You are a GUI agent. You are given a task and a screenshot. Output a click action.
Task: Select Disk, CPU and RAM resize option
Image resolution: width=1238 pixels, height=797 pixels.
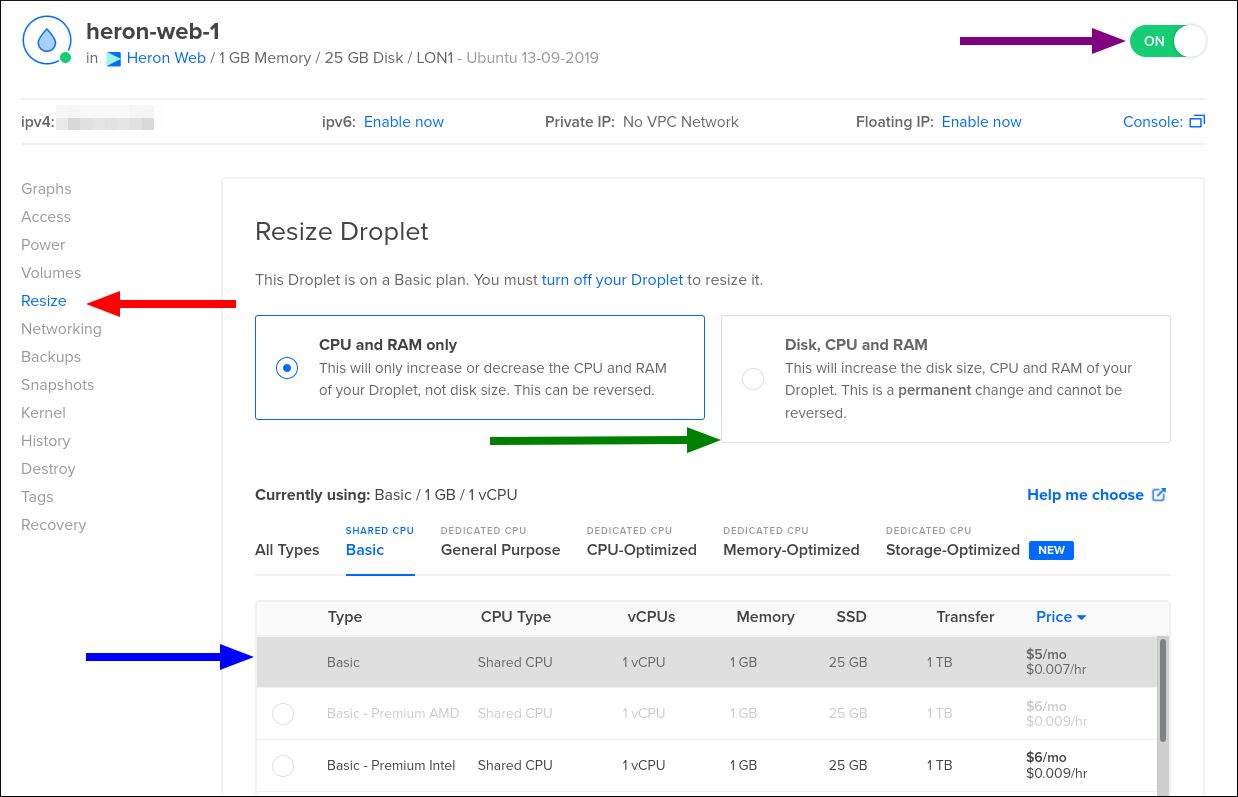753,379
